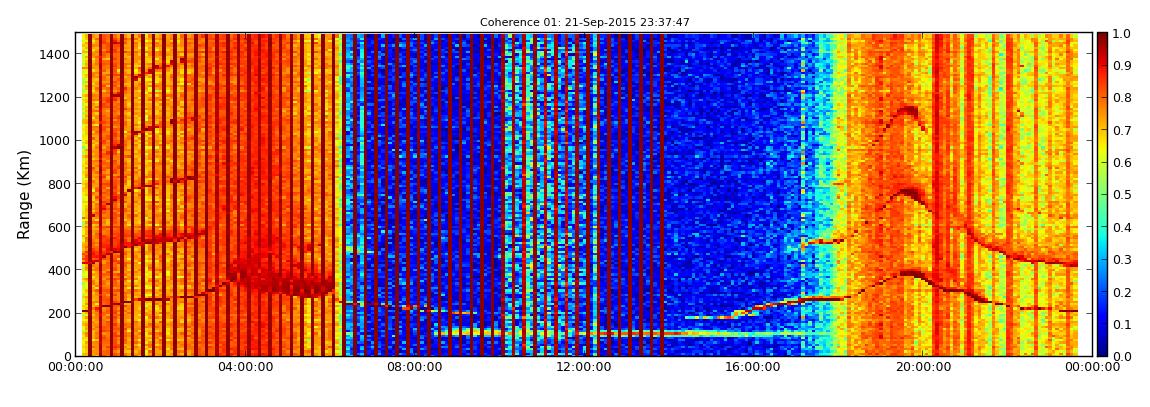
Task: Click the dark blue bottom of the colorbar
Action: (1103, 348)
